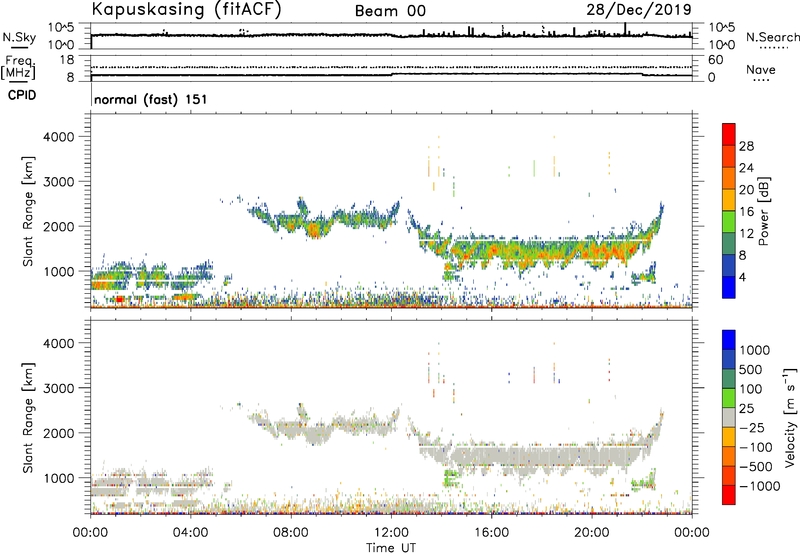This screenshot has height=554, width=800.
Task: Click the 'Slant Range [km]' label of the velocity panel
Action: (x=28, y=418)
